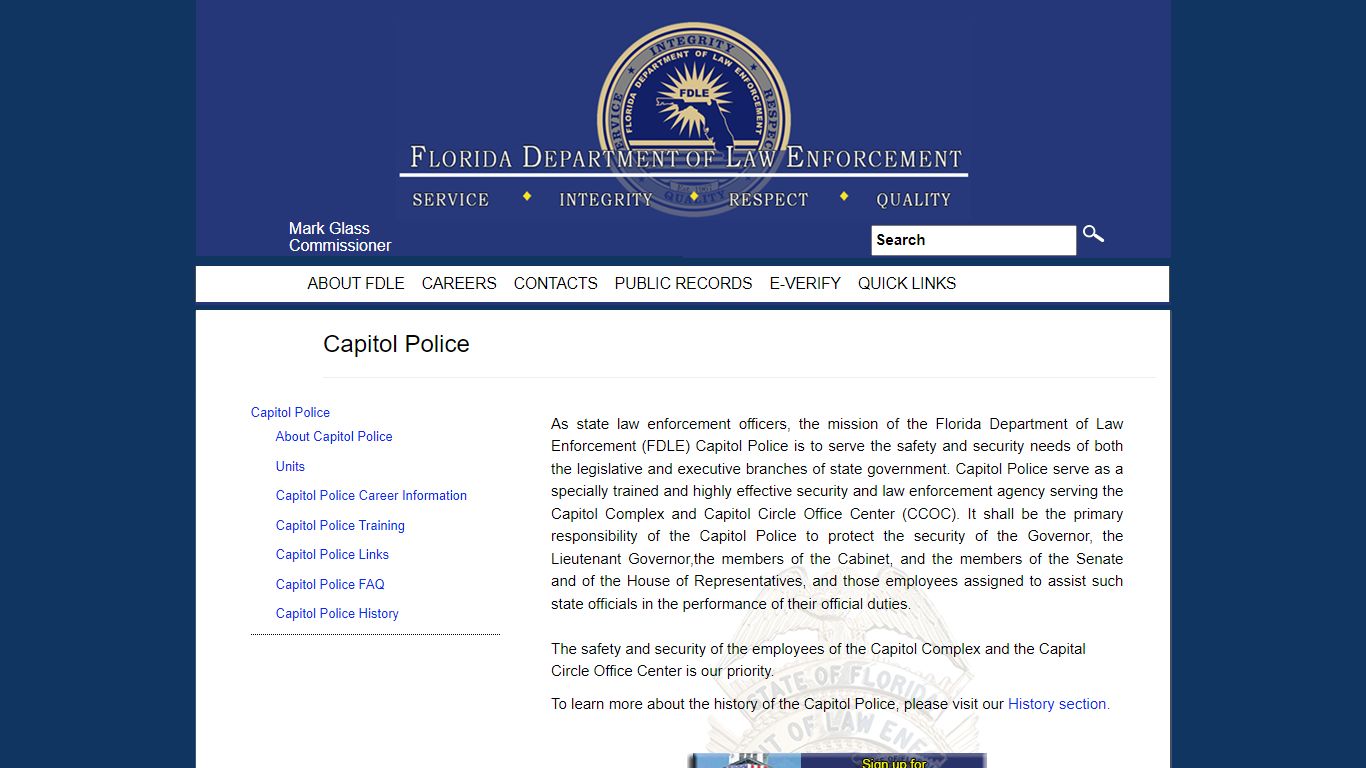Click the FDLE seal logo in header
1366x768 pixels.
click(x=693, y=119)
